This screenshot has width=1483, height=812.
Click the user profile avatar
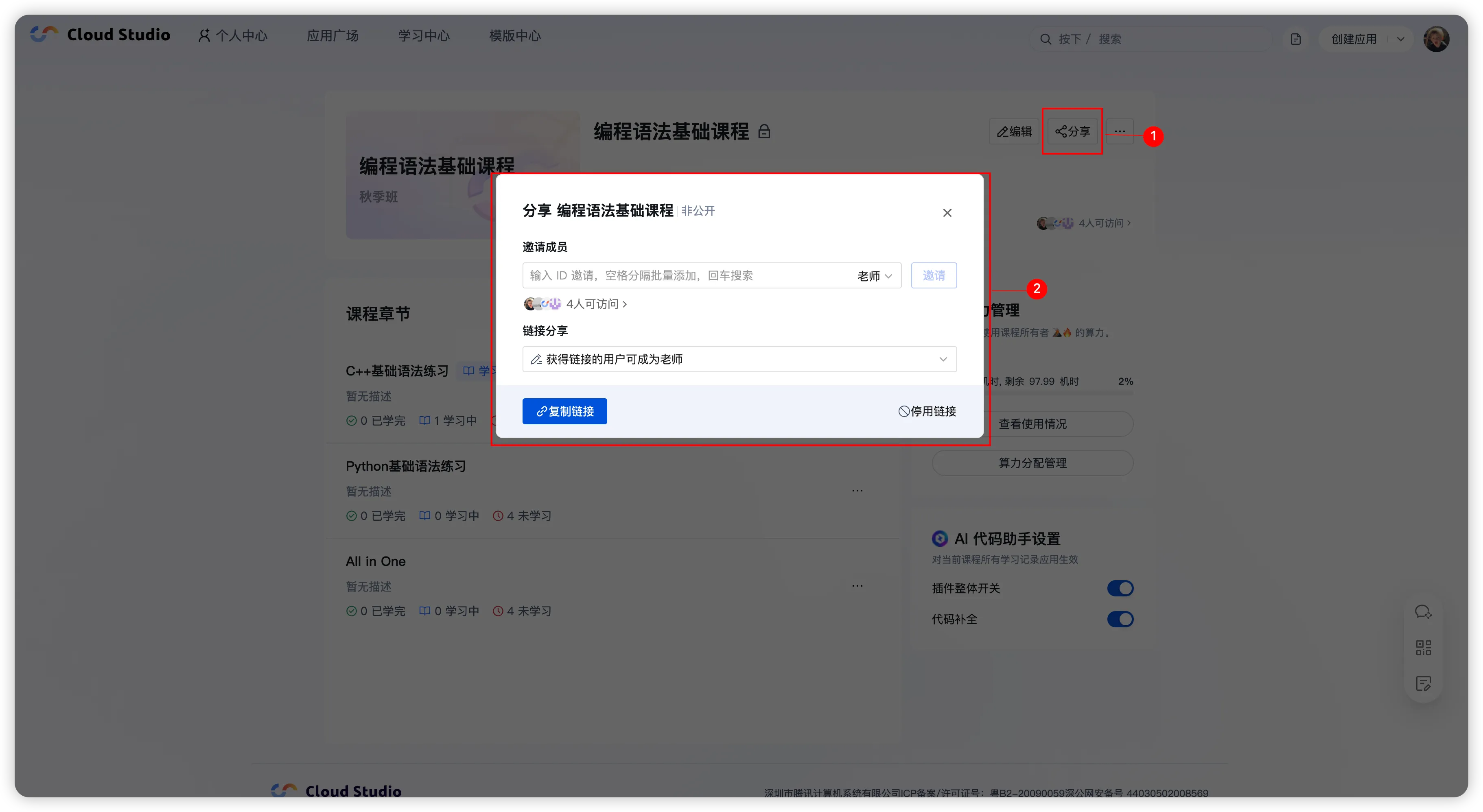click(1436, 39)
